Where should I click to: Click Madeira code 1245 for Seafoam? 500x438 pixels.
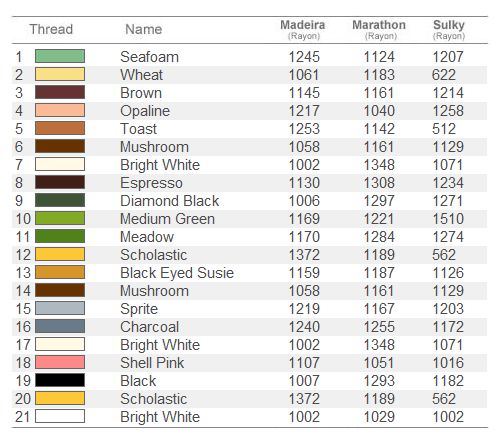point(304,57)
